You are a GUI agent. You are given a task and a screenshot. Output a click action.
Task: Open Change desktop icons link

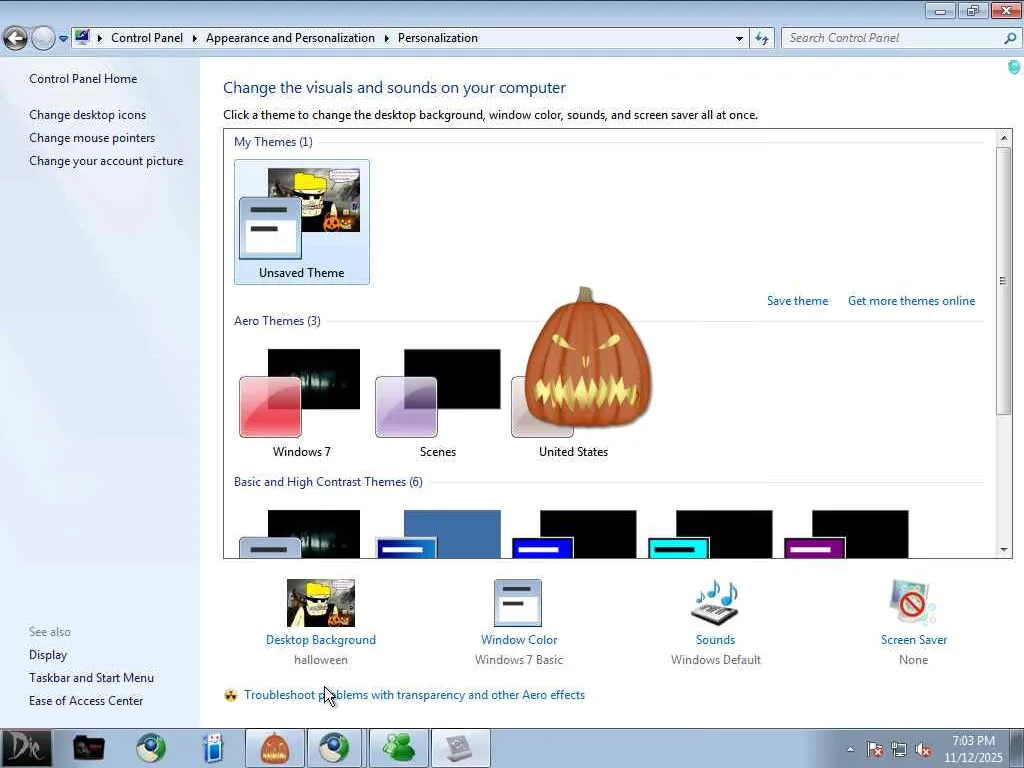click(88, 115)
